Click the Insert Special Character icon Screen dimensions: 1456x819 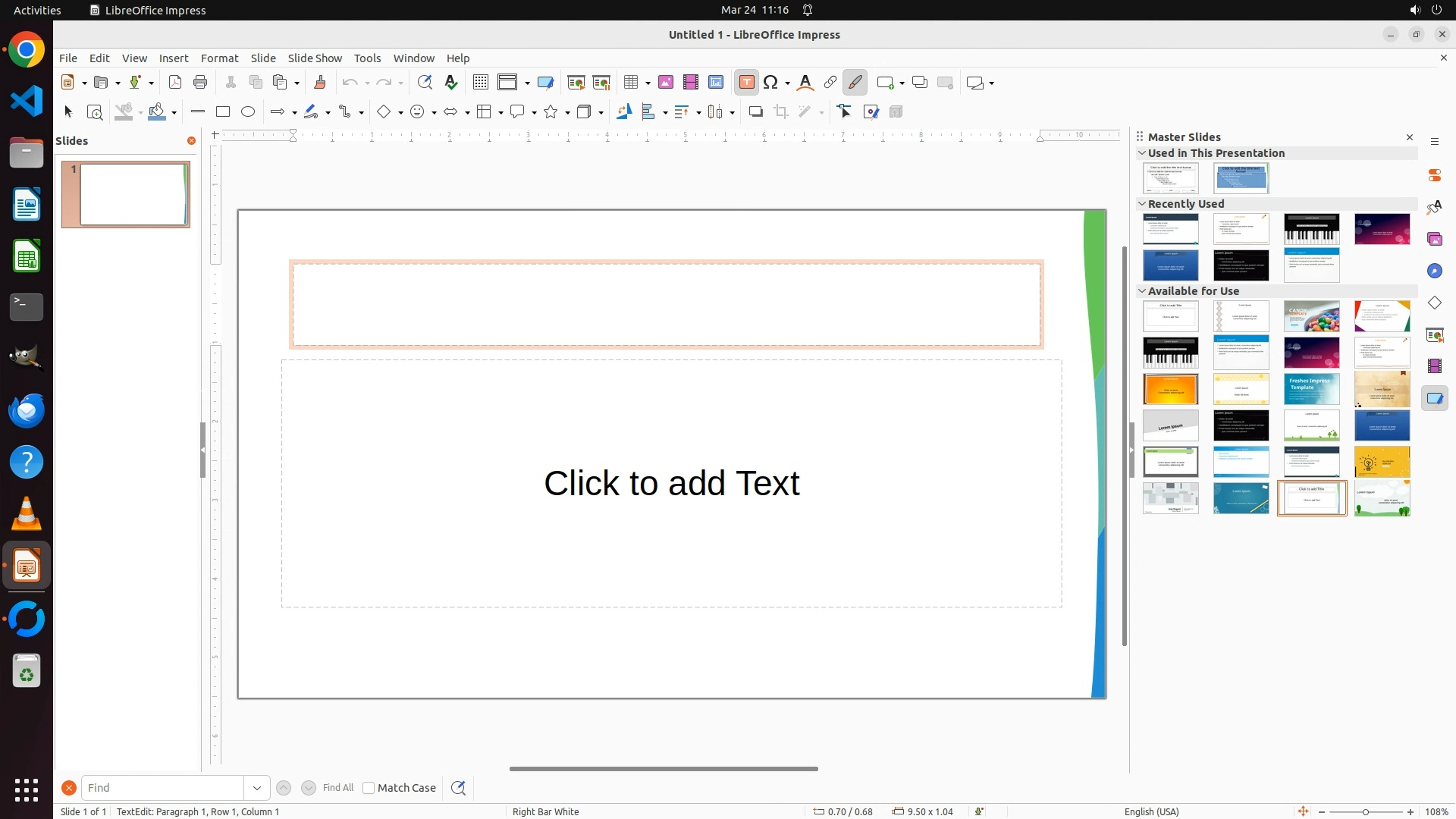[x=771, y=83]
